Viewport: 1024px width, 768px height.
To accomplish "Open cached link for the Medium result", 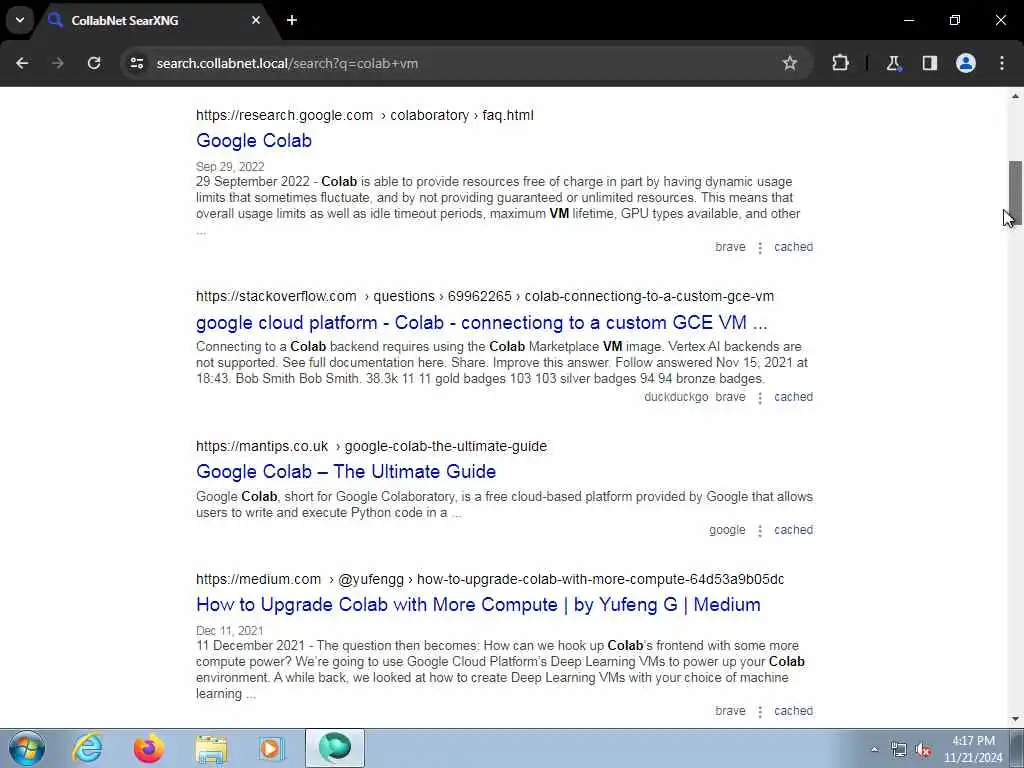I will (x=793, y=711).
